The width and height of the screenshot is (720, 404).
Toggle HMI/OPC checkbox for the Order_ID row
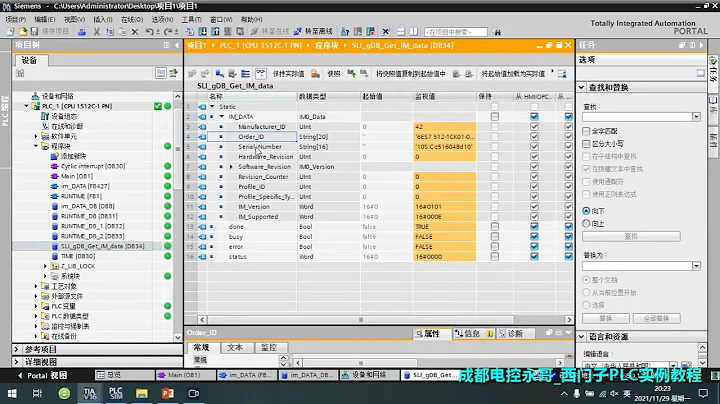534,137
